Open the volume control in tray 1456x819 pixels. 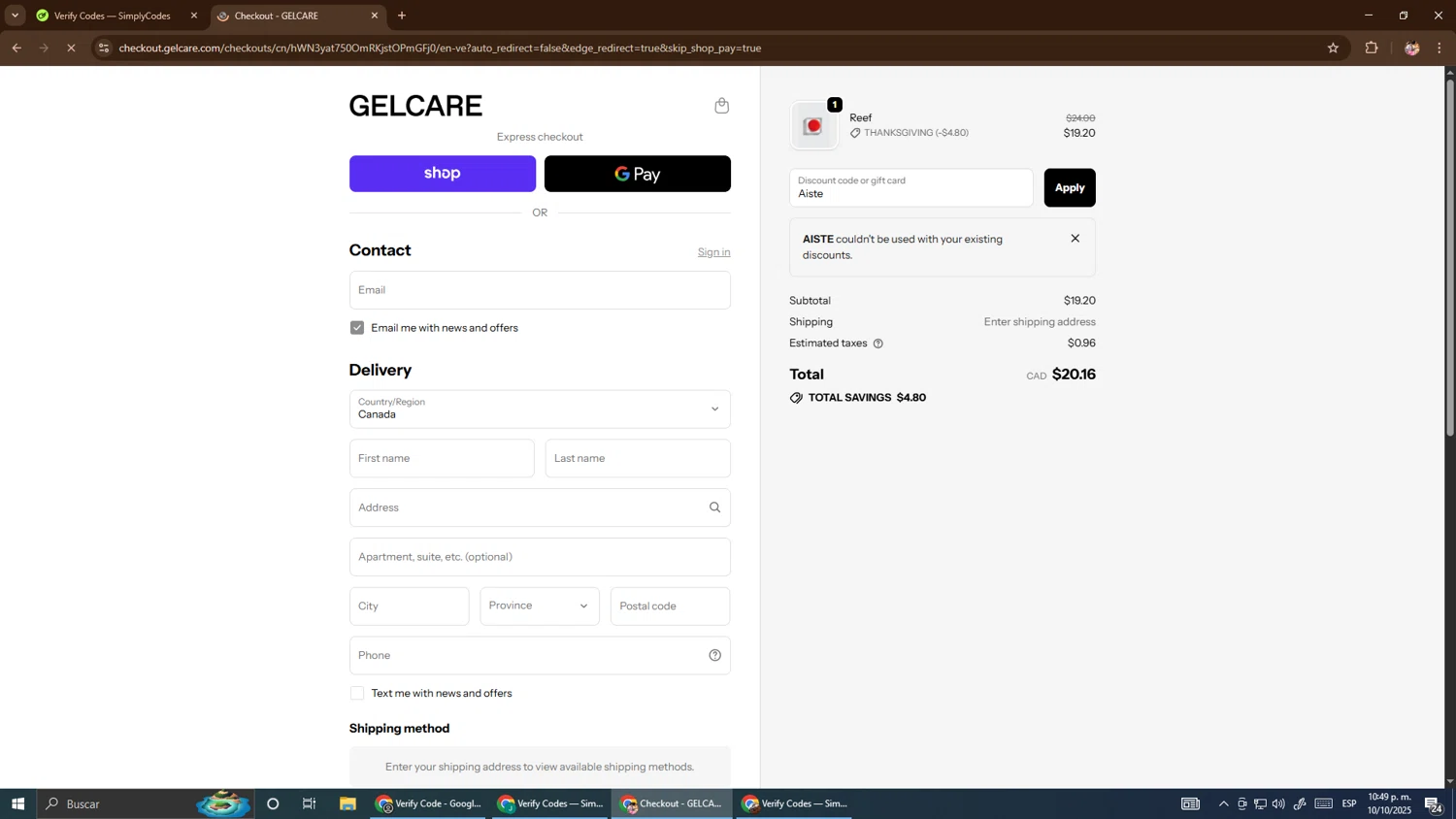(1278, 803)
